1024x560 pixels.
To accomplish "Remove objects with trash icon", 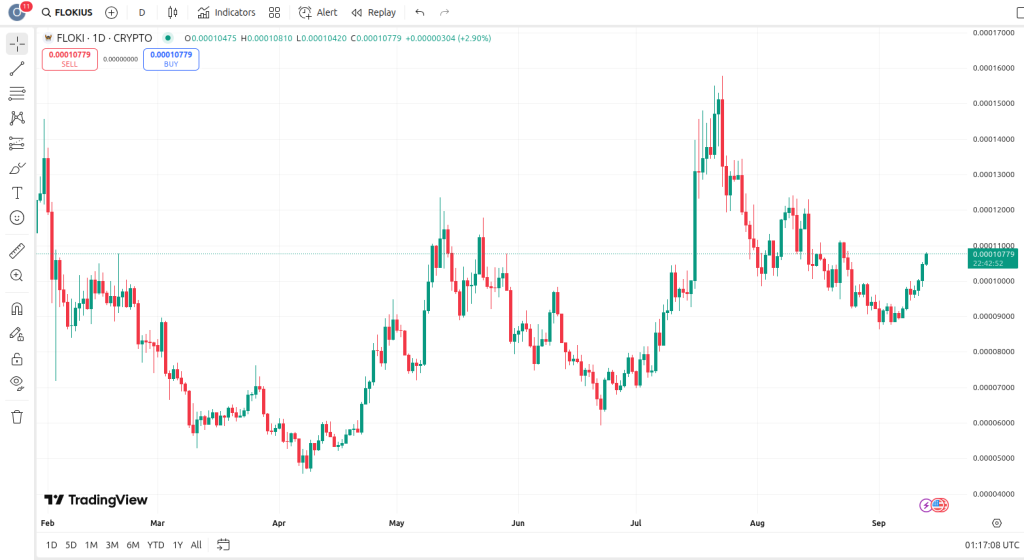I will coord(17,417).
